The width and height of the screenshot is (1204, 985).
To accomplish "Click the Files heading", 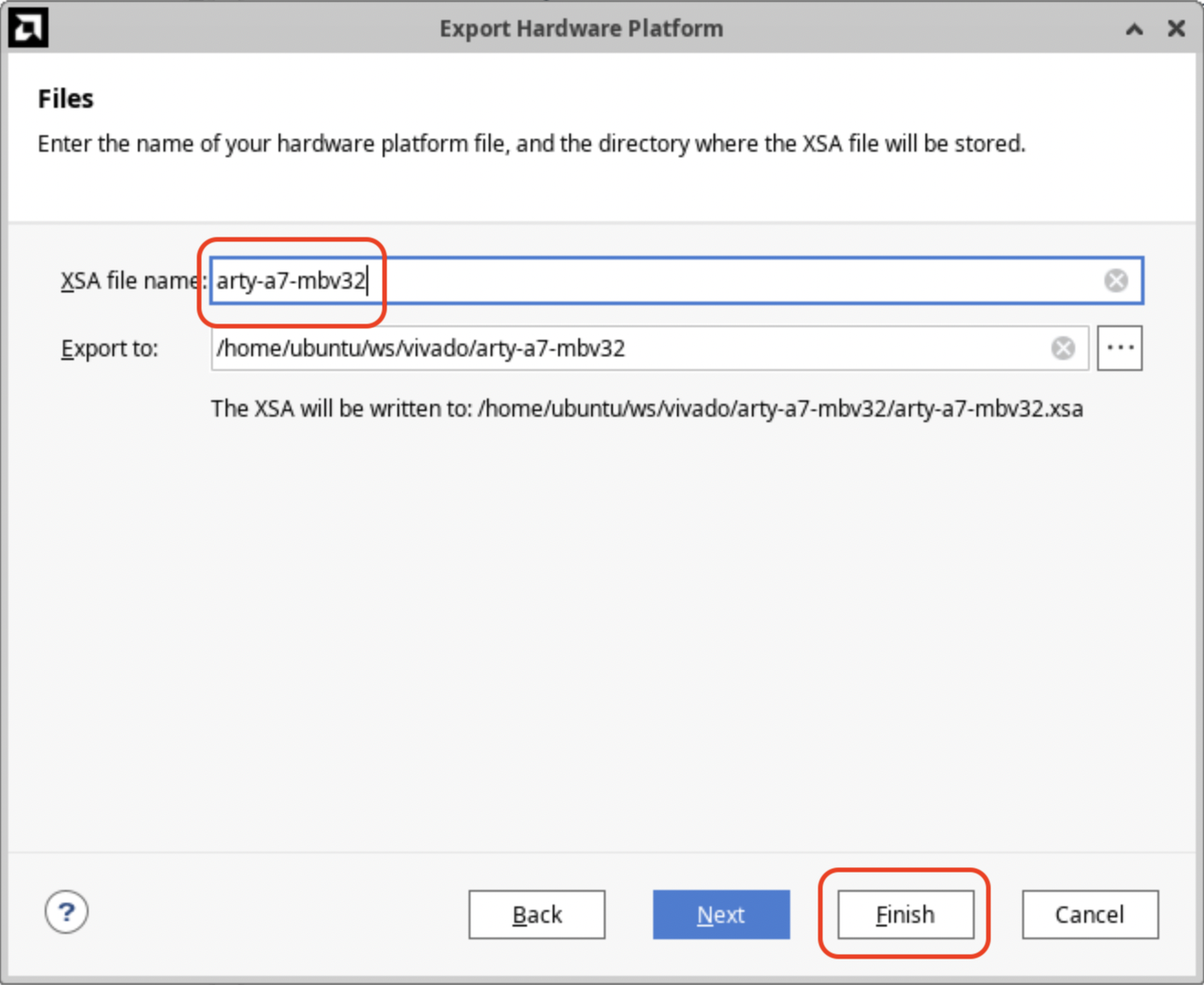I will click(x=66, y=99).
